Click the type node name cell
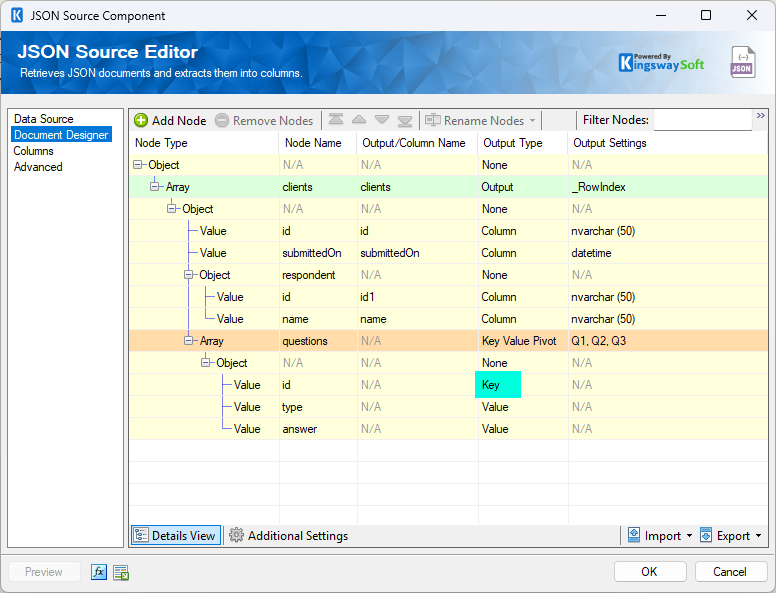 click(x=318, y=406)
